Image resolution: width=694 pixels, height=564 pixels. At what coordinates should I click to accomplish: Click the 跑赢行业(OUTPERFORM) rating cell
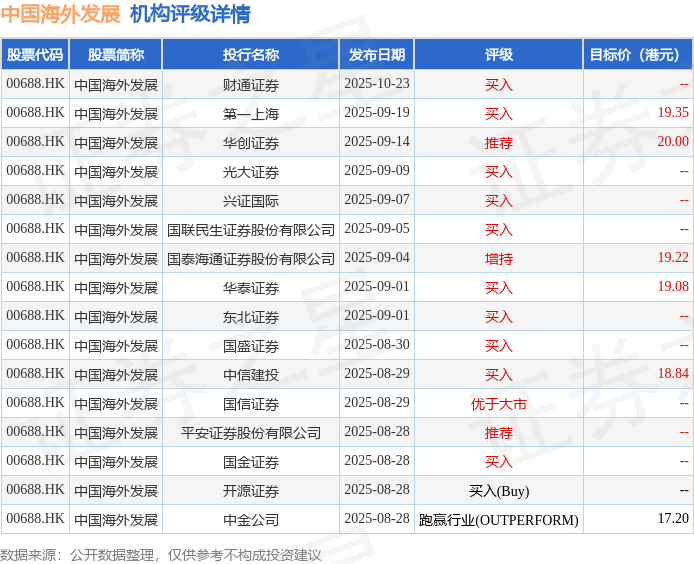[499, 520]
